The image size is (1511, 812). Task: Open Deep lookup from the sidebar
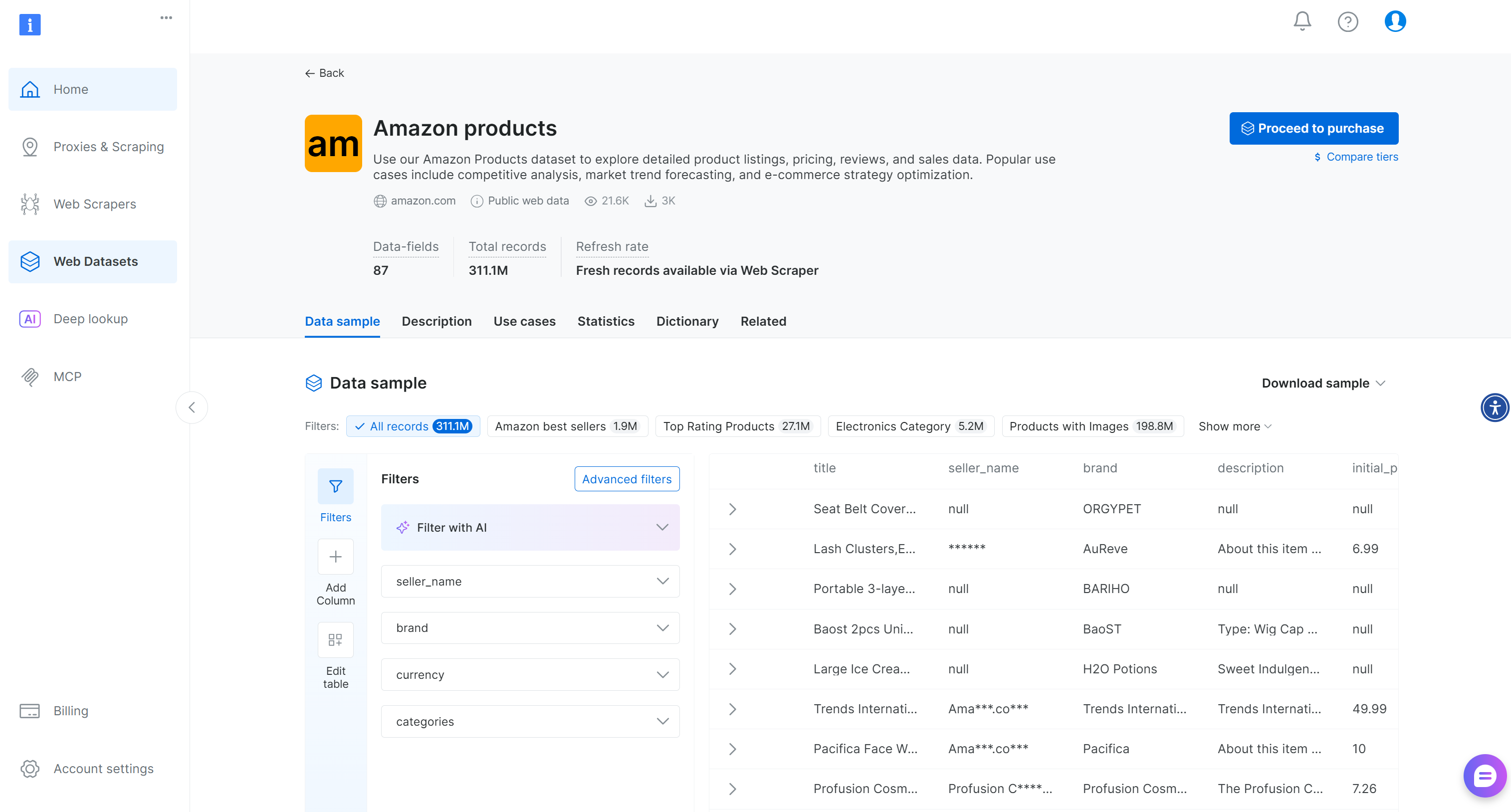[x=90, y=318]
